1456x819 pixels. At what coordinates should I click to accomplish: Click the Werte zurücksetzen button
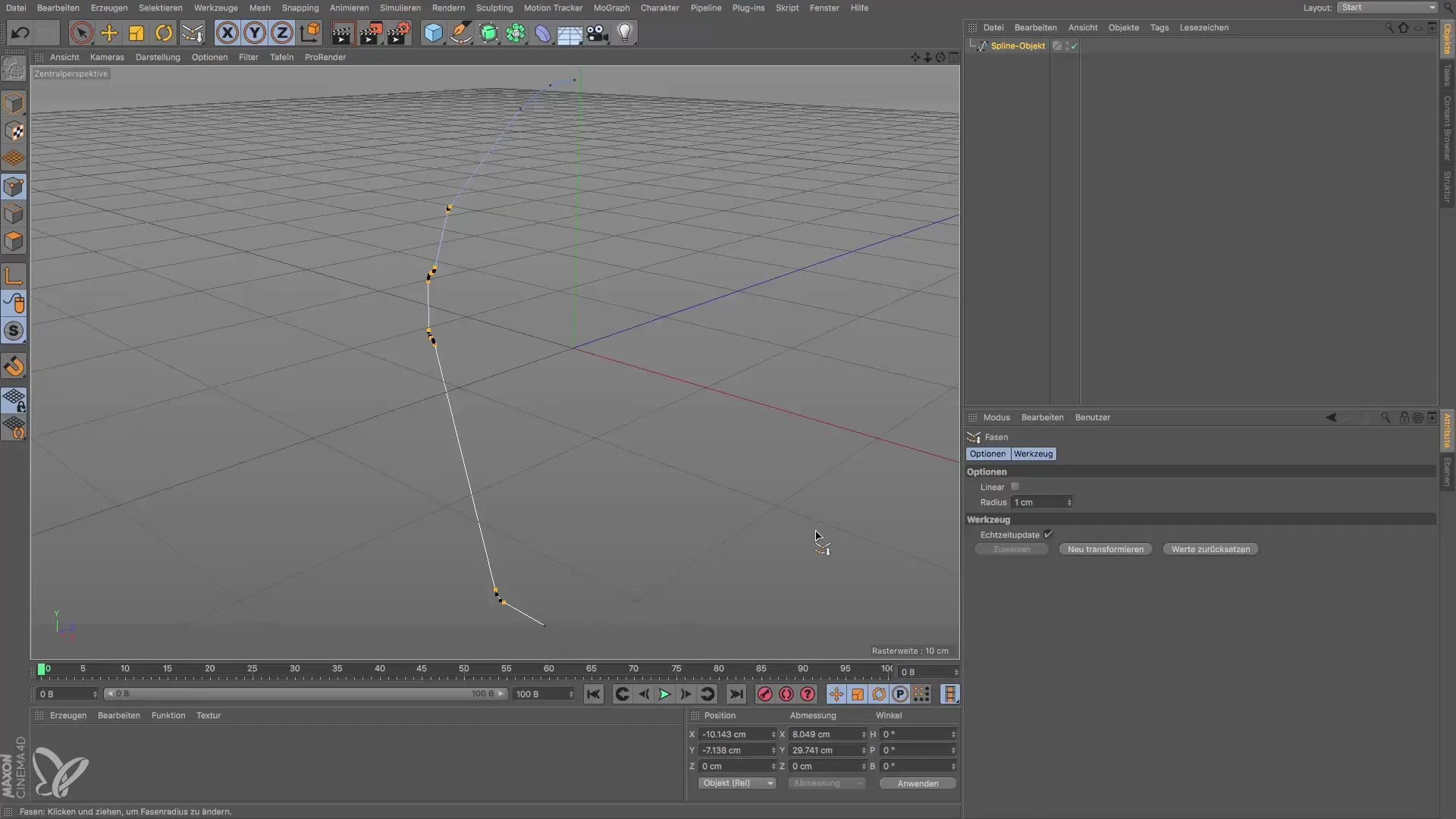pyautogui.click(x=1210, y=549)
